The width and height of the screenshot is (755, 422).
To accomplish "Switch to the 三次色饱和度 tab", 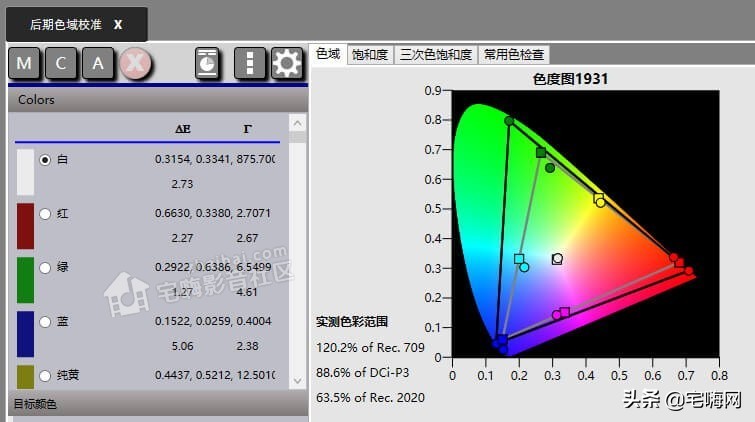I will (x=436, y=54).
